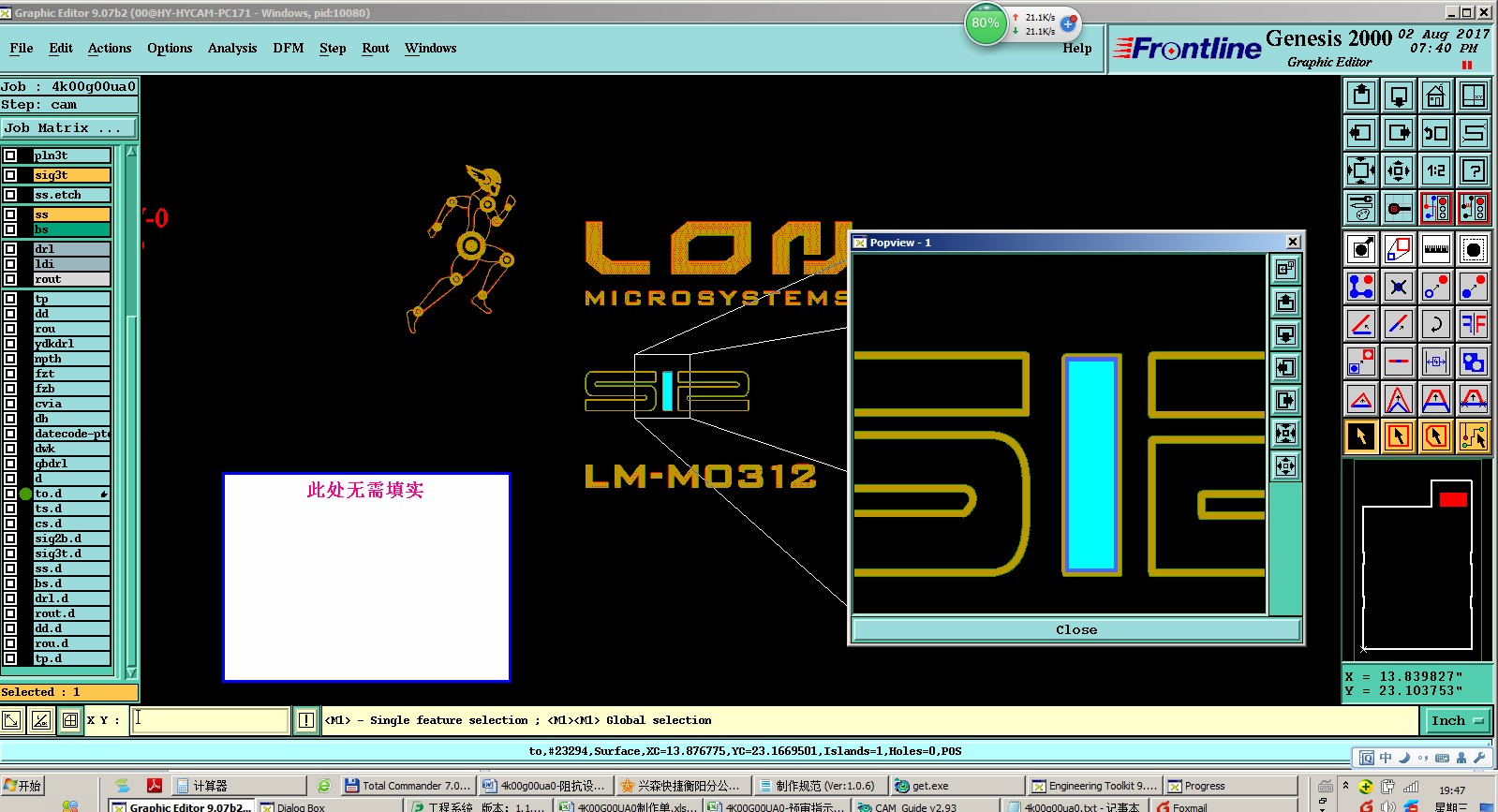Click the pan right view icon in the main toolbar

point(1399,133)
